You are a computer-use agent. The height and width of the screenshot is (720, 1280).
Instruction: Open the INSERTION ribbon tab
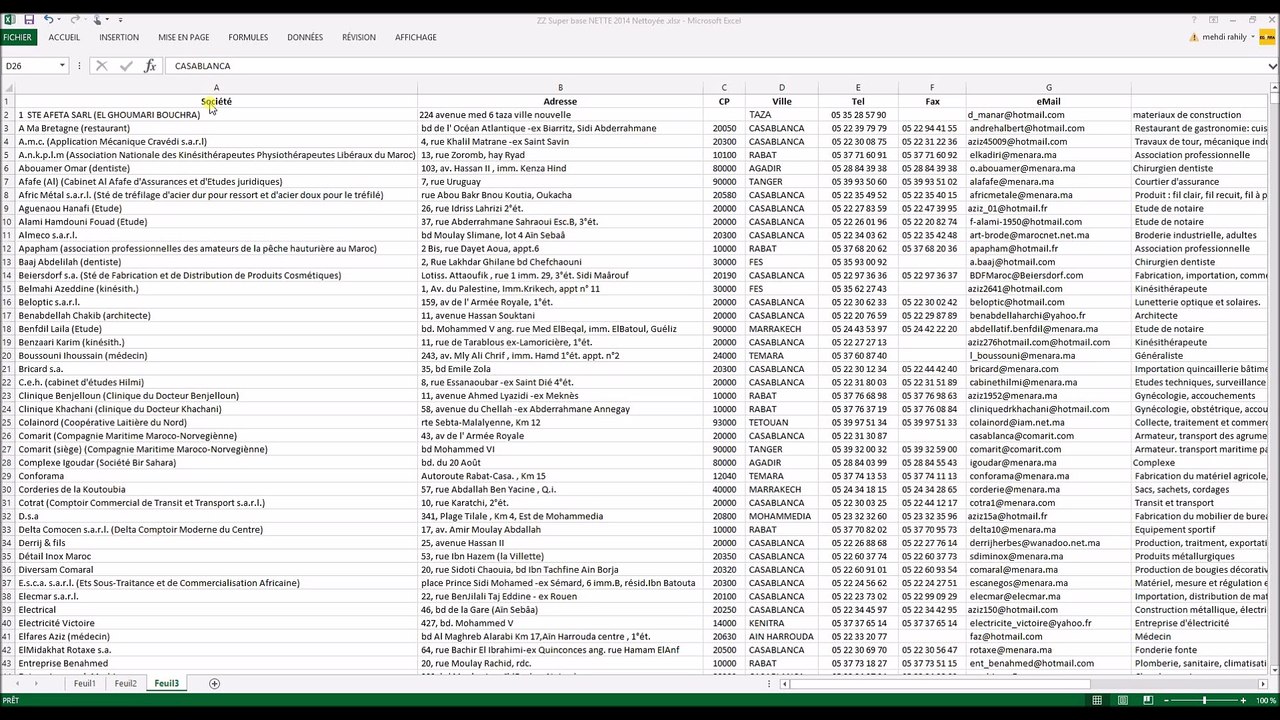pyautogui.click(x=119, y=38)
